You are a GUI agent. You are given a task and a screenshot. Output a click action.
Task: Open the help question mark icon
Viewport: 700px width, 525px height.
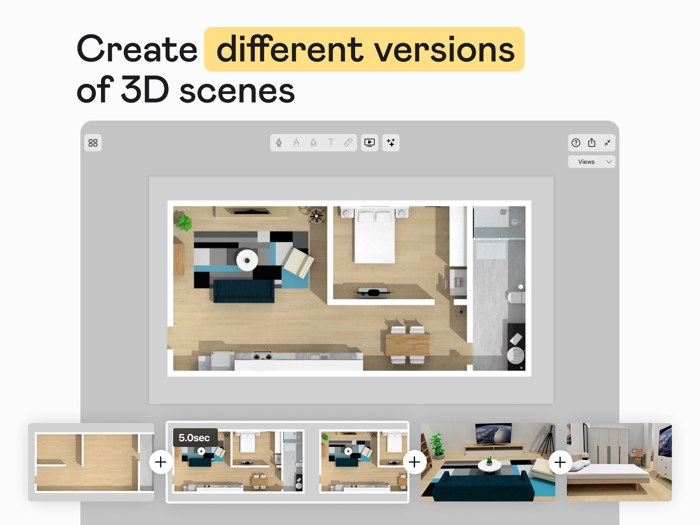(x=576, y=143)
